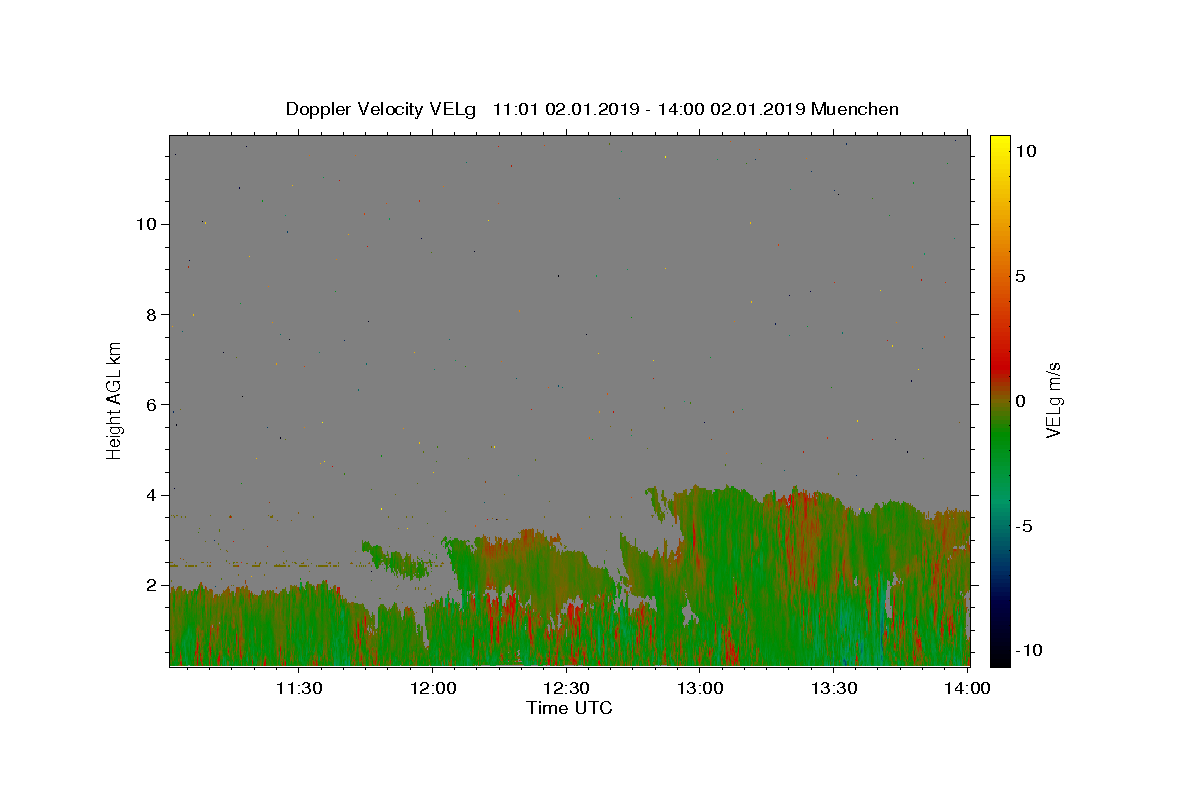Click the height axis label 8
The width and height of the screenshot is (1200, 800).
coord(152,314)
